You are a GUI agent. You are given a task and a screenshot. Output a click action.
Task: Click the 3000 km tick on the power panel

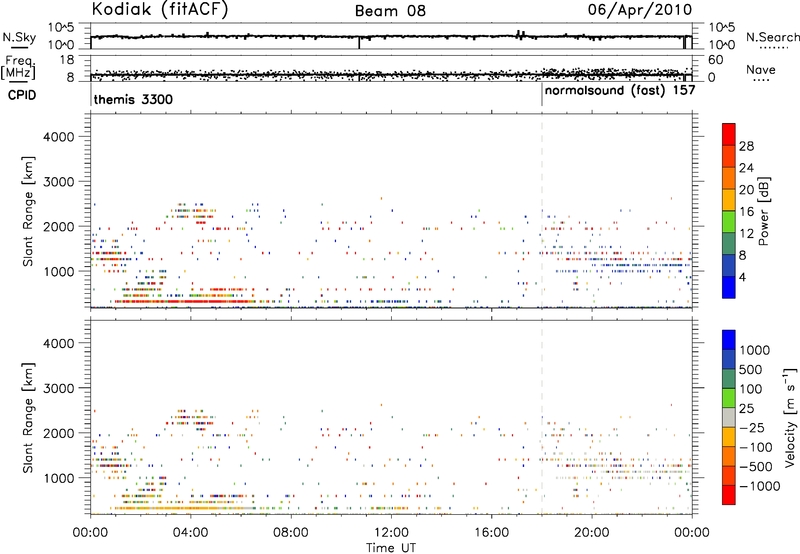58,182
